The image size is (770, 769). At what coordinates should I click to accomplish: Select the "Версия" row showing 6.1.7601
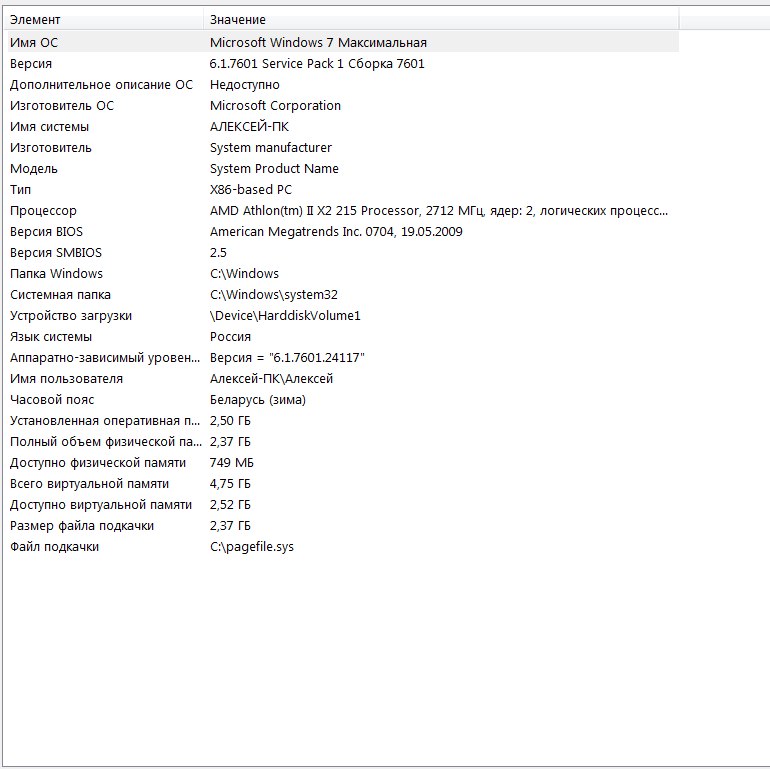coord(30,63)
